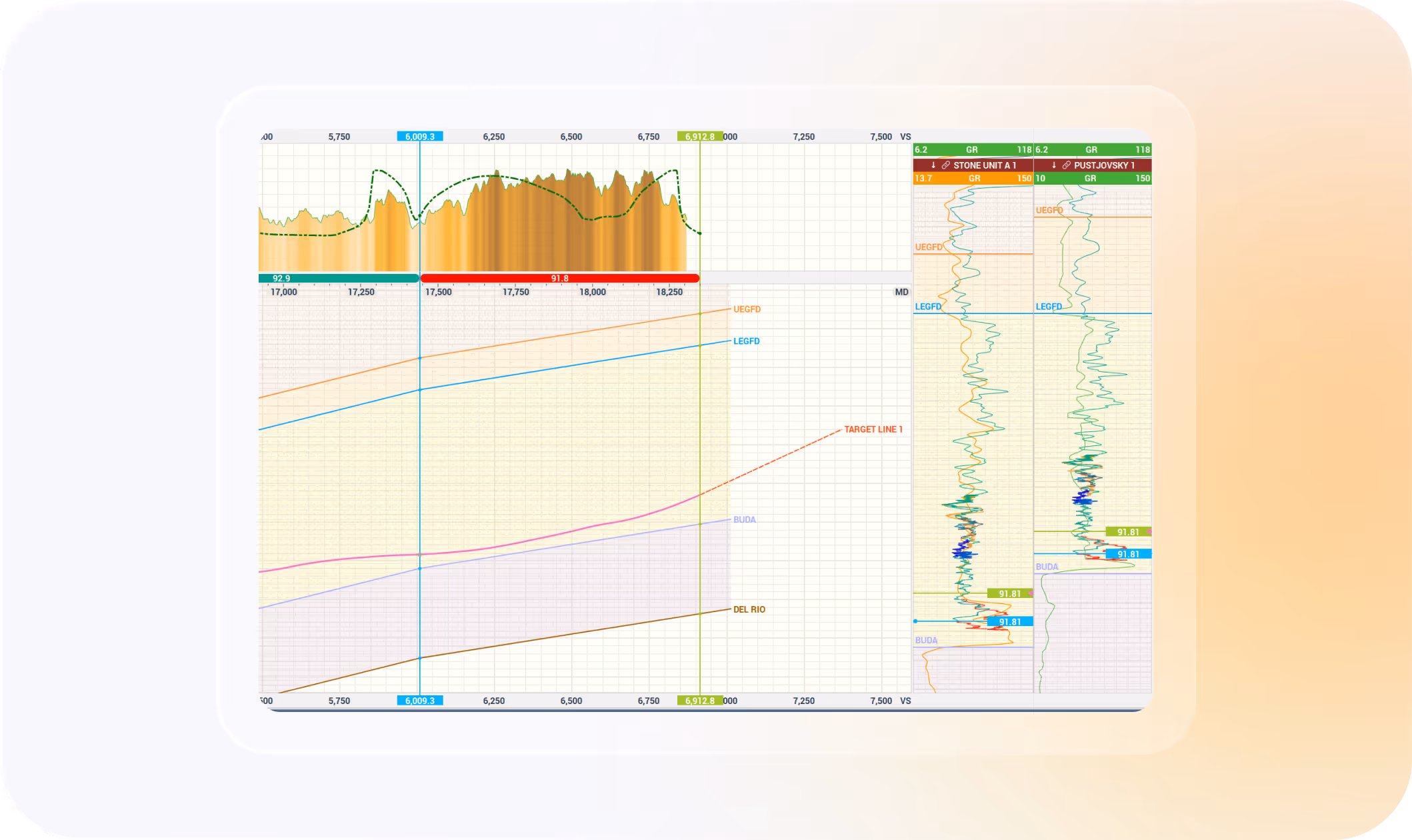
Task: Select the red 91.8 segment bar
Action: tap(559, 278)
